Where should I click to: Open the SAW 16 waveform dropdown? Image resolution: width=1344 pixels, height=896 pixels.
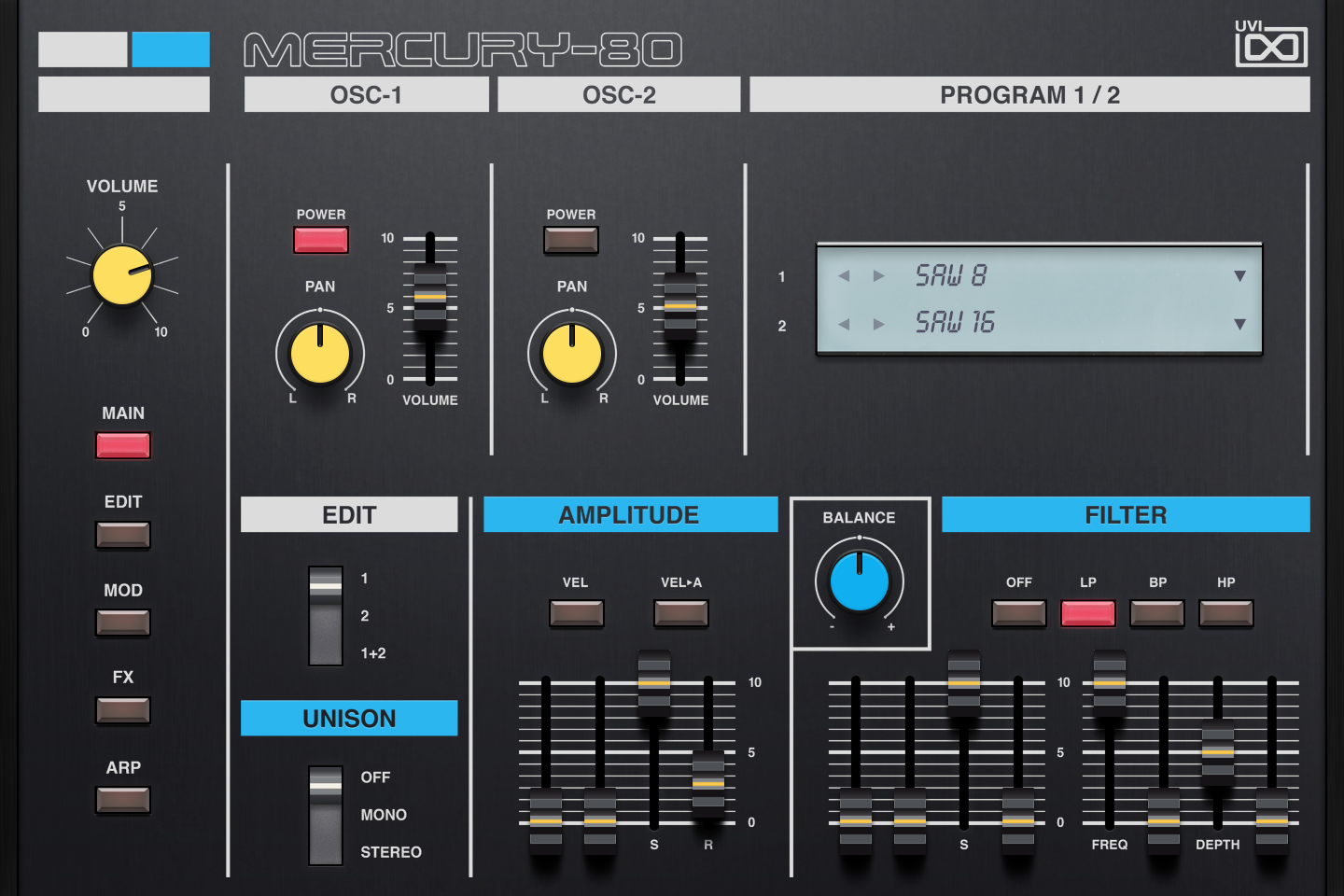click(1240, 324)
